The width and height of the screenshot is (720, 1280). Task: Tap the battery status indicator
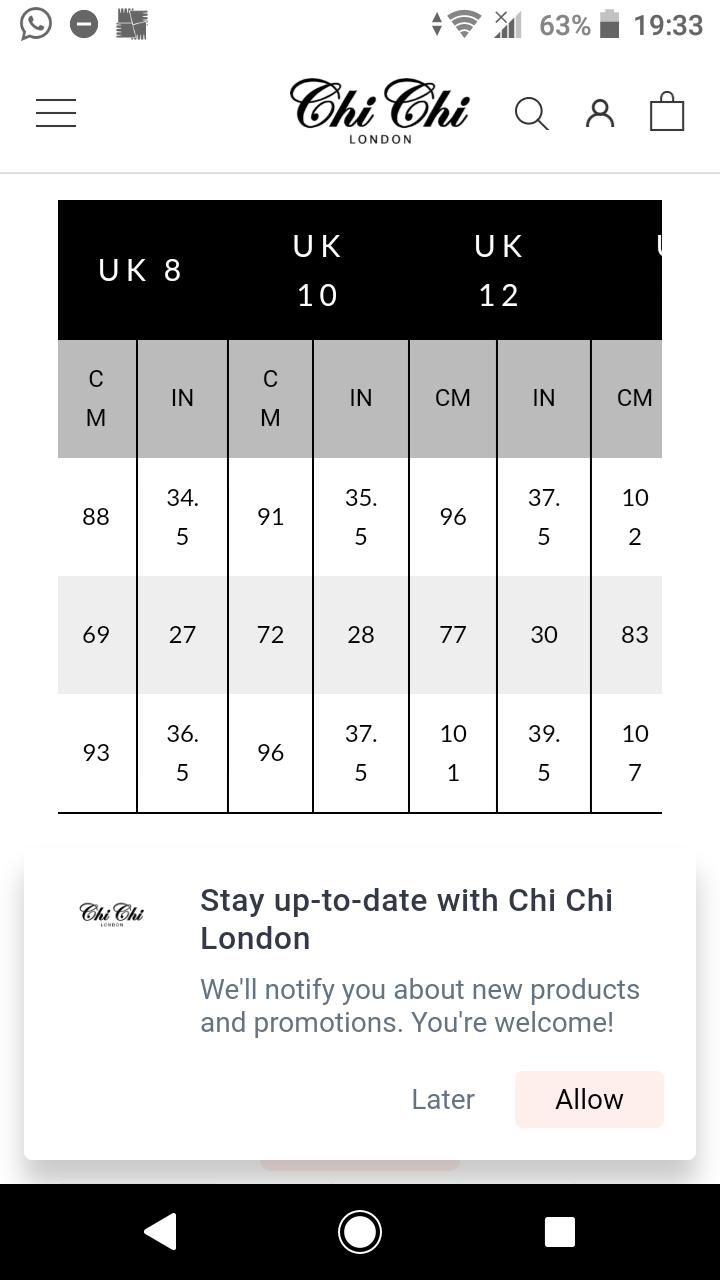tap(609, 24)
